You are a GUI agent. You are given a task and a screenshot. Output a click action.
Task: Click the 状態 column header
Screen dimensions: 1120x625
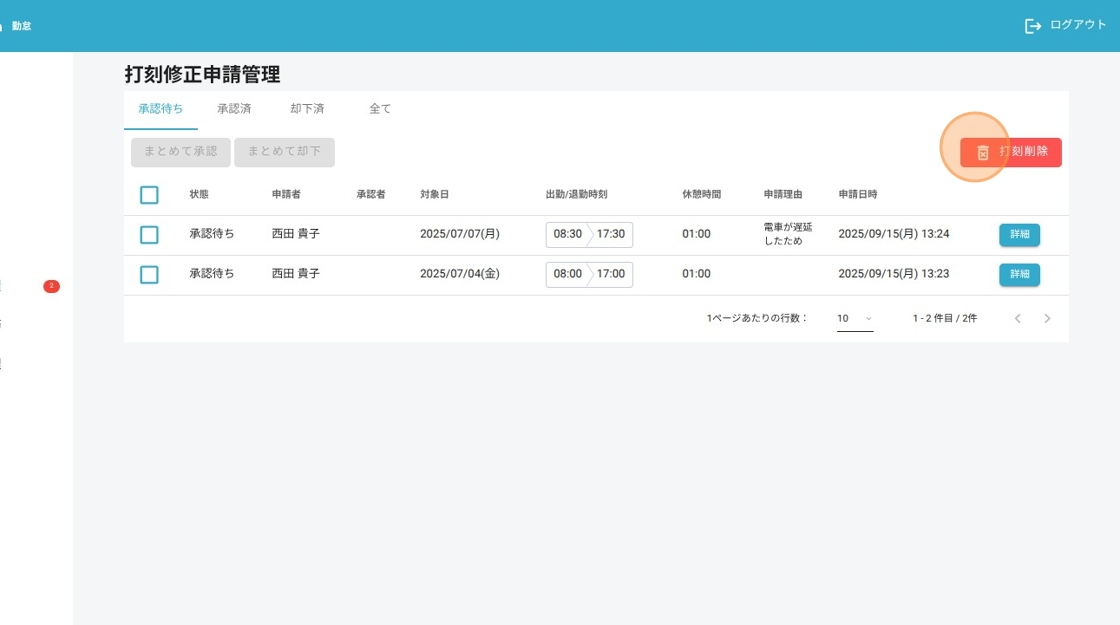199,194
